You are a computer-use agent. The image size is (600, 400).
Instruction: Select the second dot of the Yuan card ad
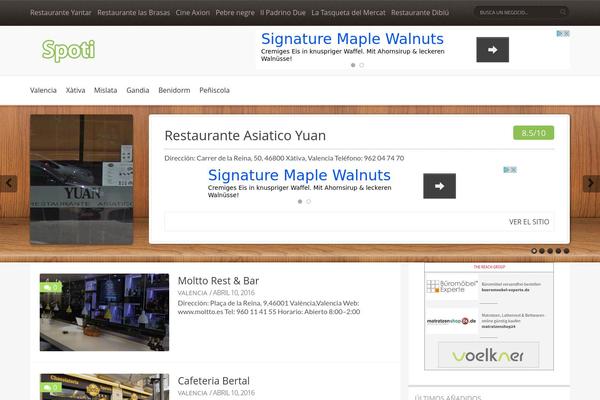308,201
